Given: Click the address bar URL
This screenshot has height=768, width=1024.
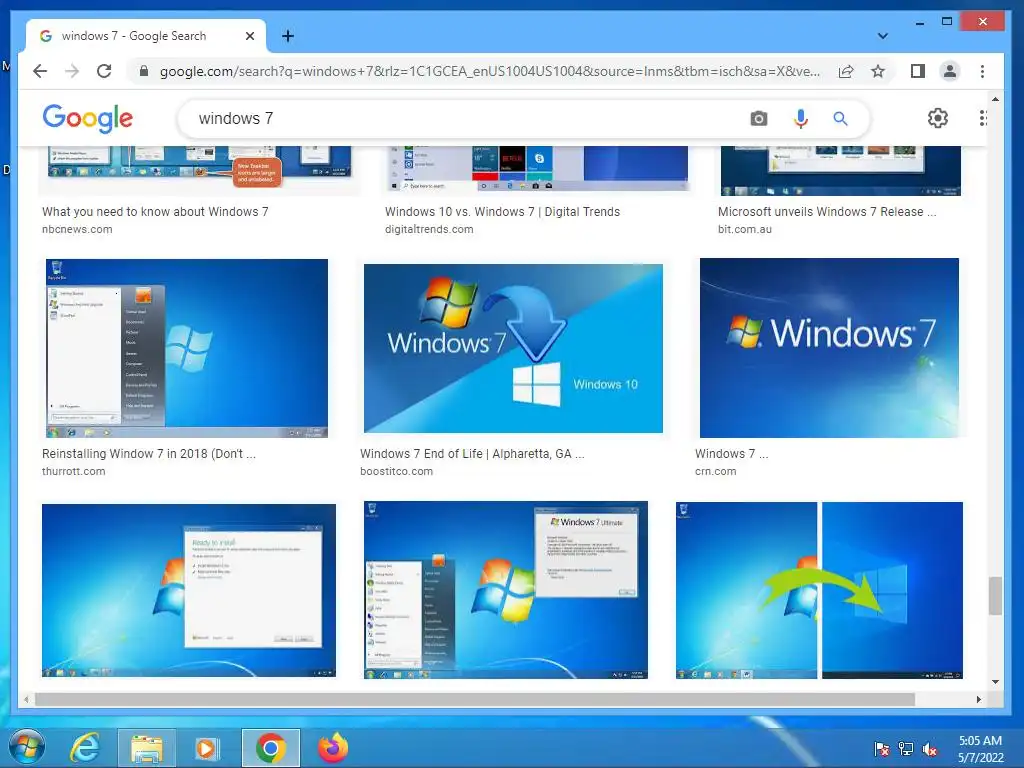Looking at the screenshot, I should click(x=490, y=71).
